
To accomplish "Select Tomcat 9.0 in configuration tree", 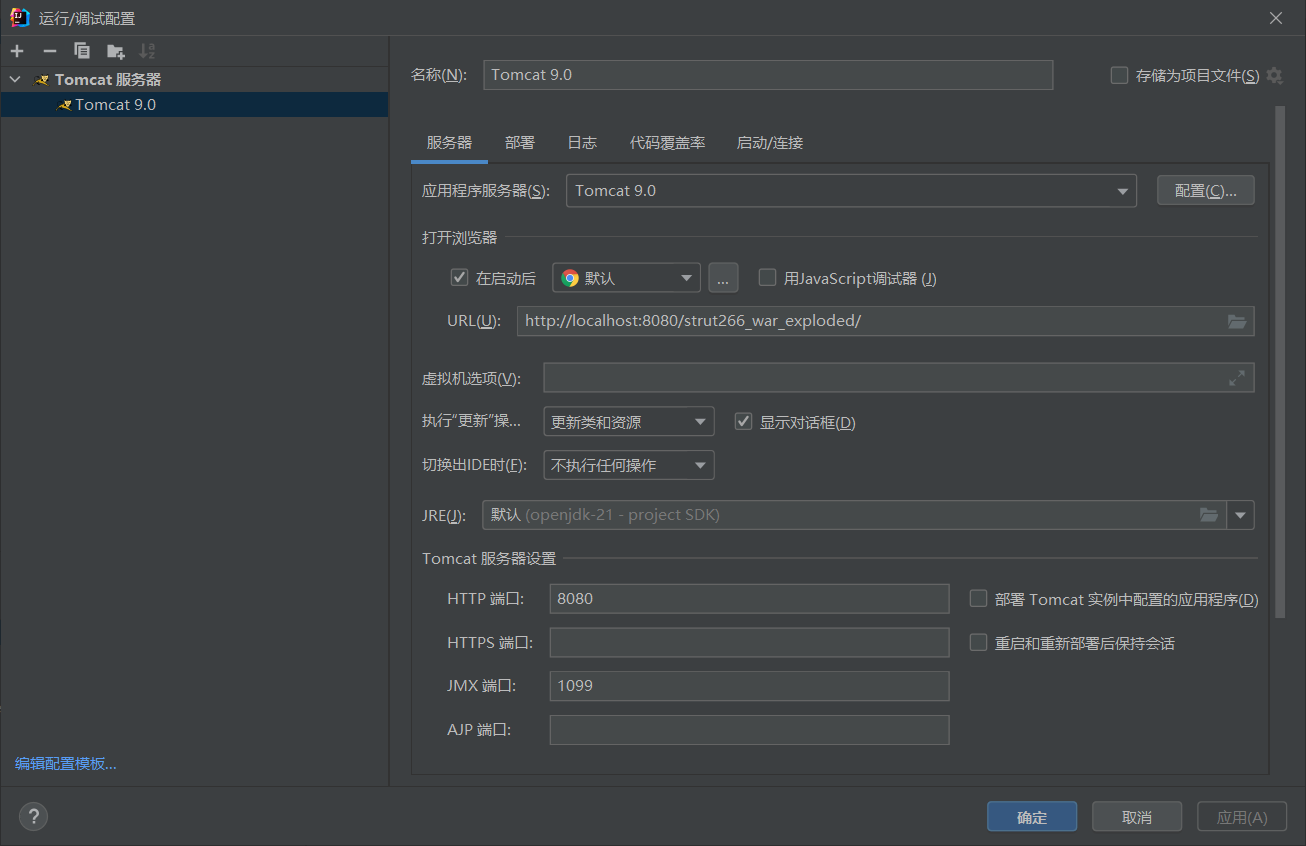I will pyautogui.click(x=194, y=104).
